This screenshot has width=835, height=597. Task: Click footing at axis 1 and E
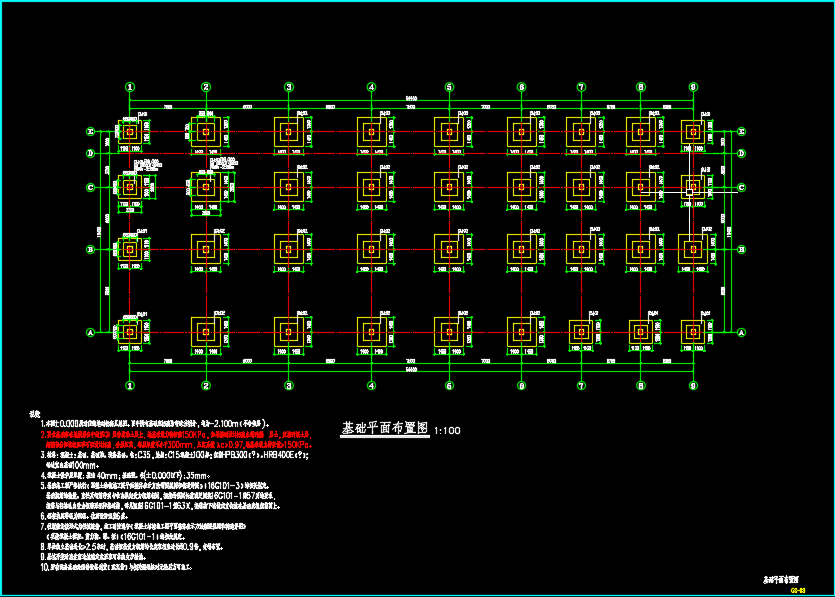point(130,131)
